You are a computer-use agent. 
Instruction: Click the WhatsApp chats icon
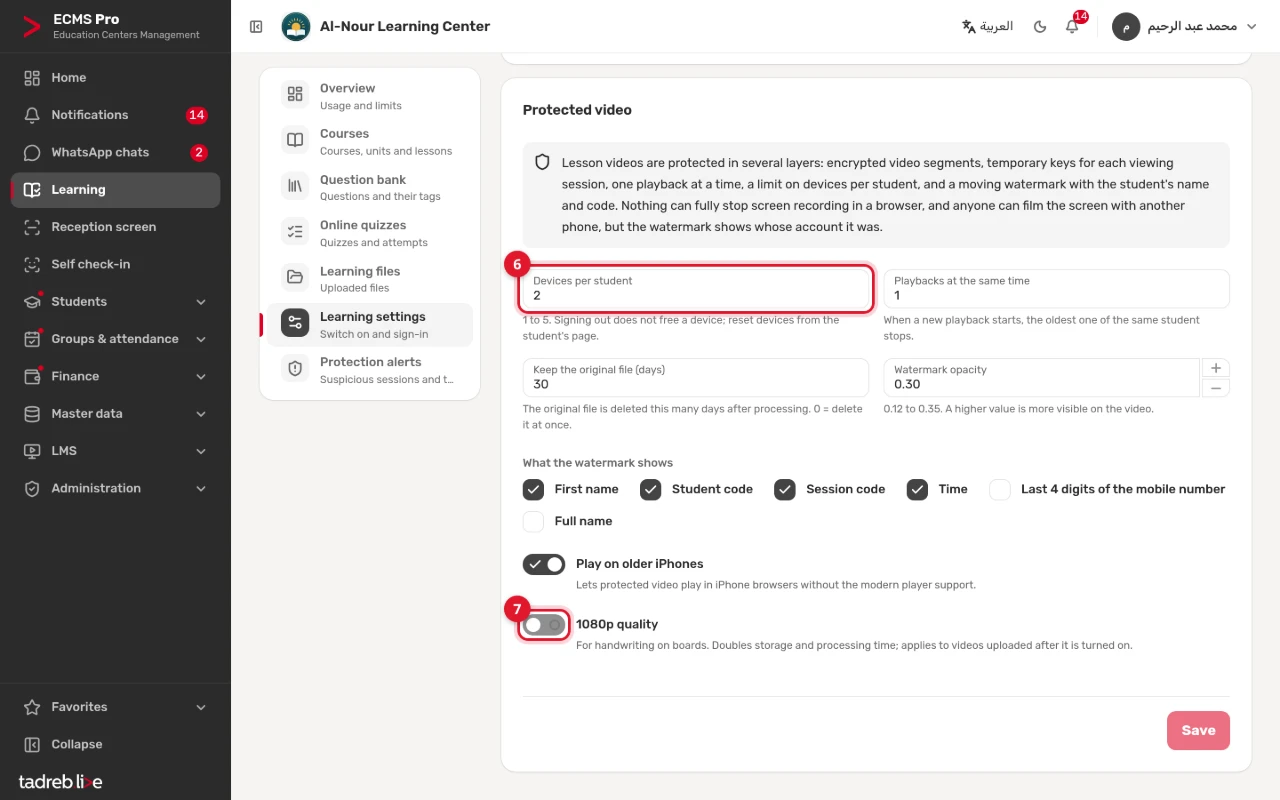coord(32,152)
